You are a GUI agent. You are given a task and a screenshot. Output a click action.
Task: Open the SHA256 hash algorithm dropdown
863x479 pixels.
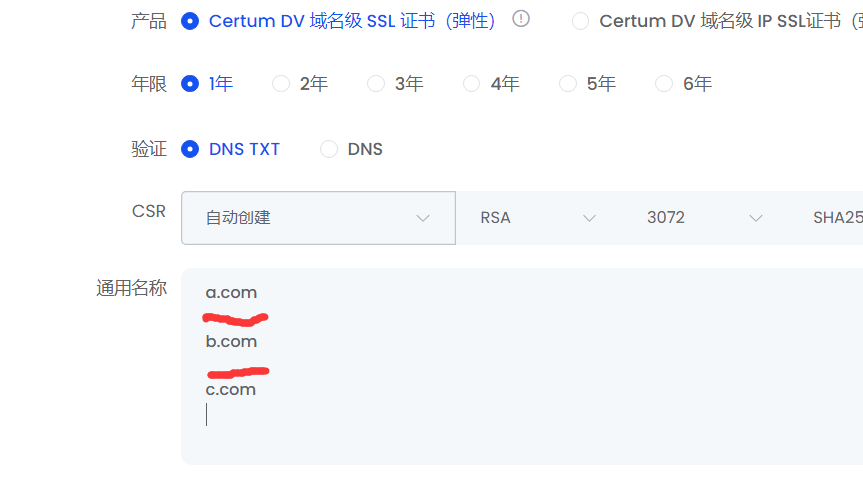[836, 217]
